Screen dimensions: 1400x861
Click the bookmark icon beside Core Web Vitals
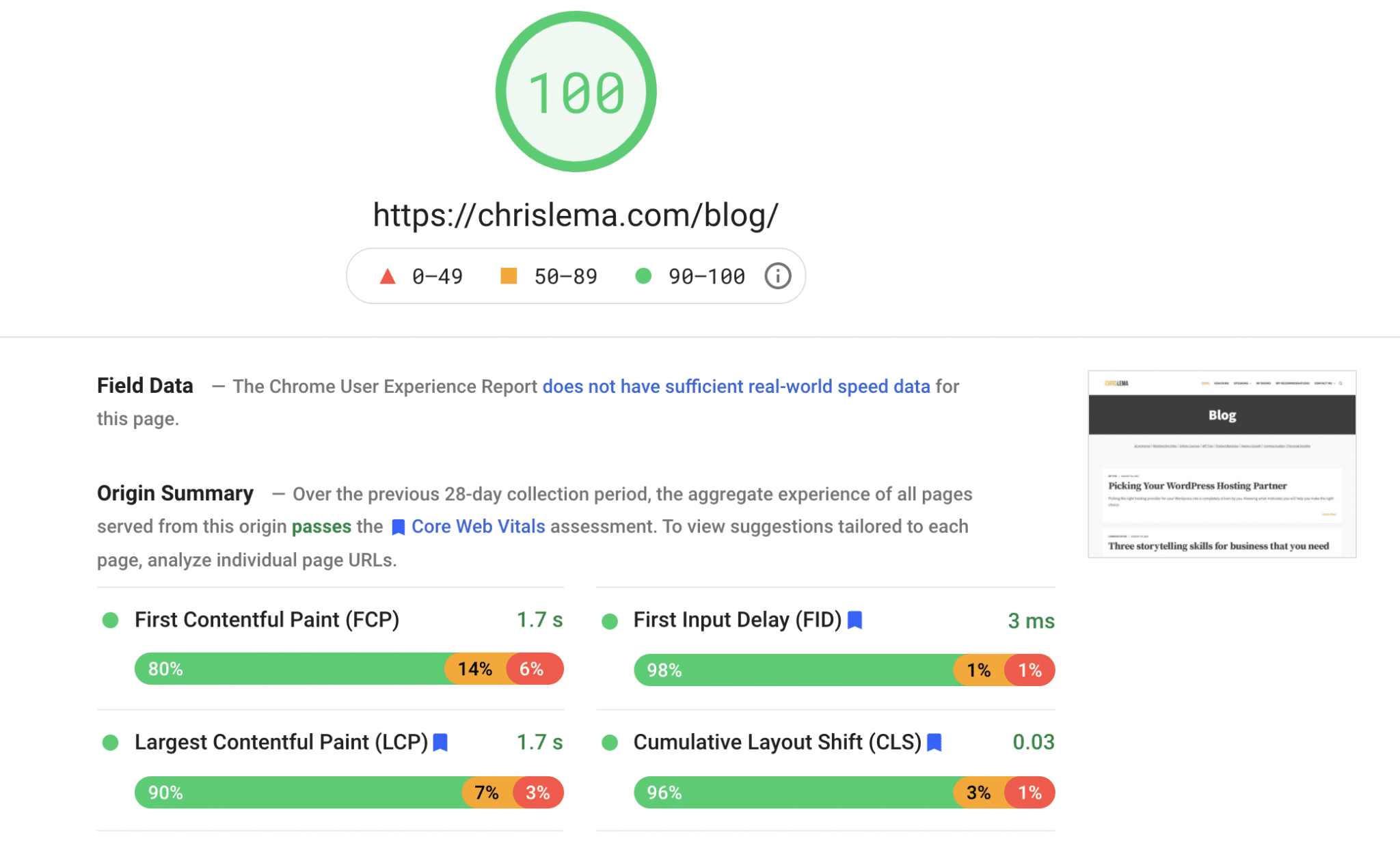tap(397, 526)
